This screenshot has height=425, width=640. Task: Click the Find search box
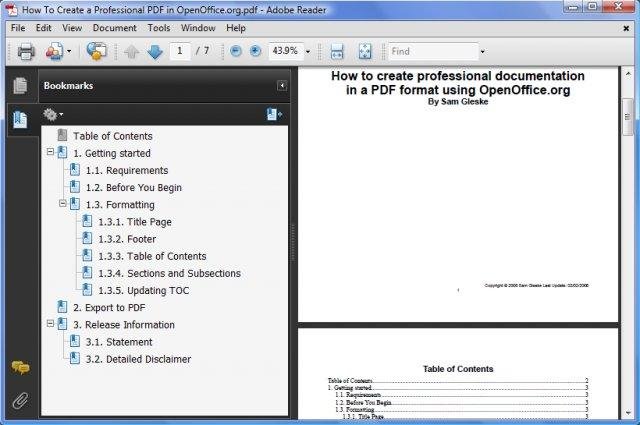(x=433, y=51)
